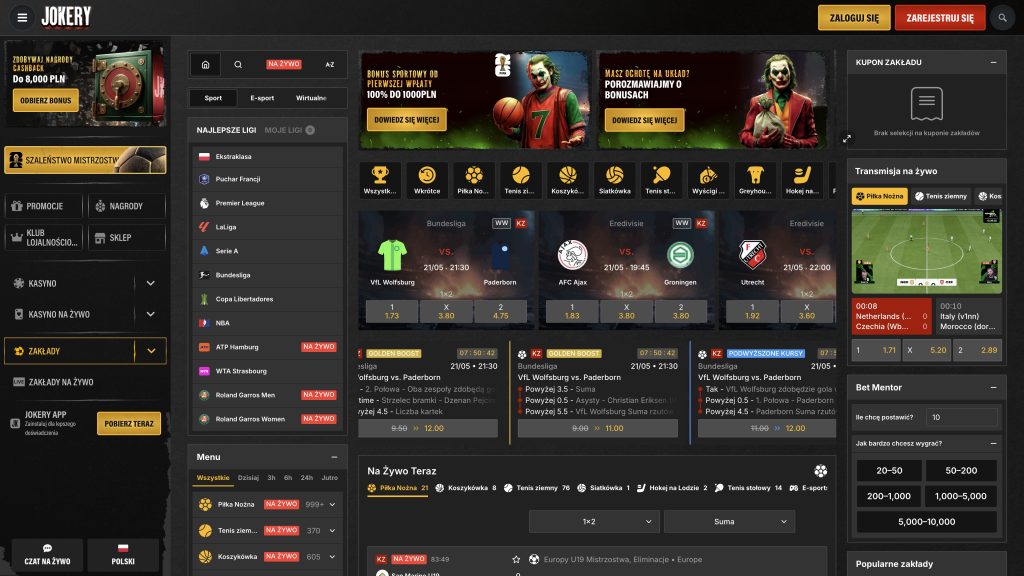Choose Greyhound racing icon
1024x576 pixels.
(x=755, y=180)
